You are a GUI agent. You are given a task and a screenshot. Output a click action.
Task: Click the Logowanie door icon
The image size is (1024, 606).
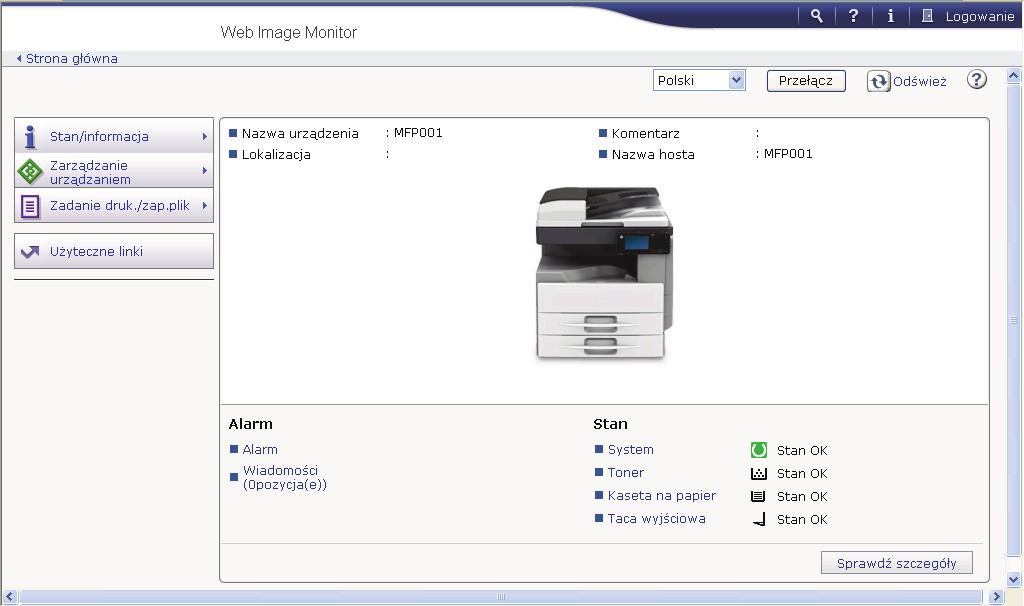(927, 16)
